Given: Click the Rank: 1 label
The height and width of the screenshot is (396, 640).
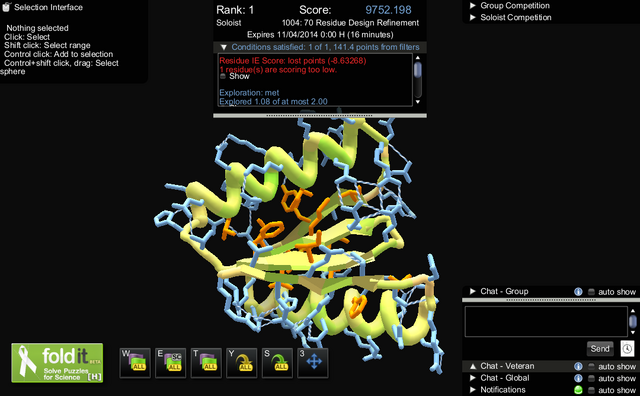Looking at the screenshot, I should 235,10.
